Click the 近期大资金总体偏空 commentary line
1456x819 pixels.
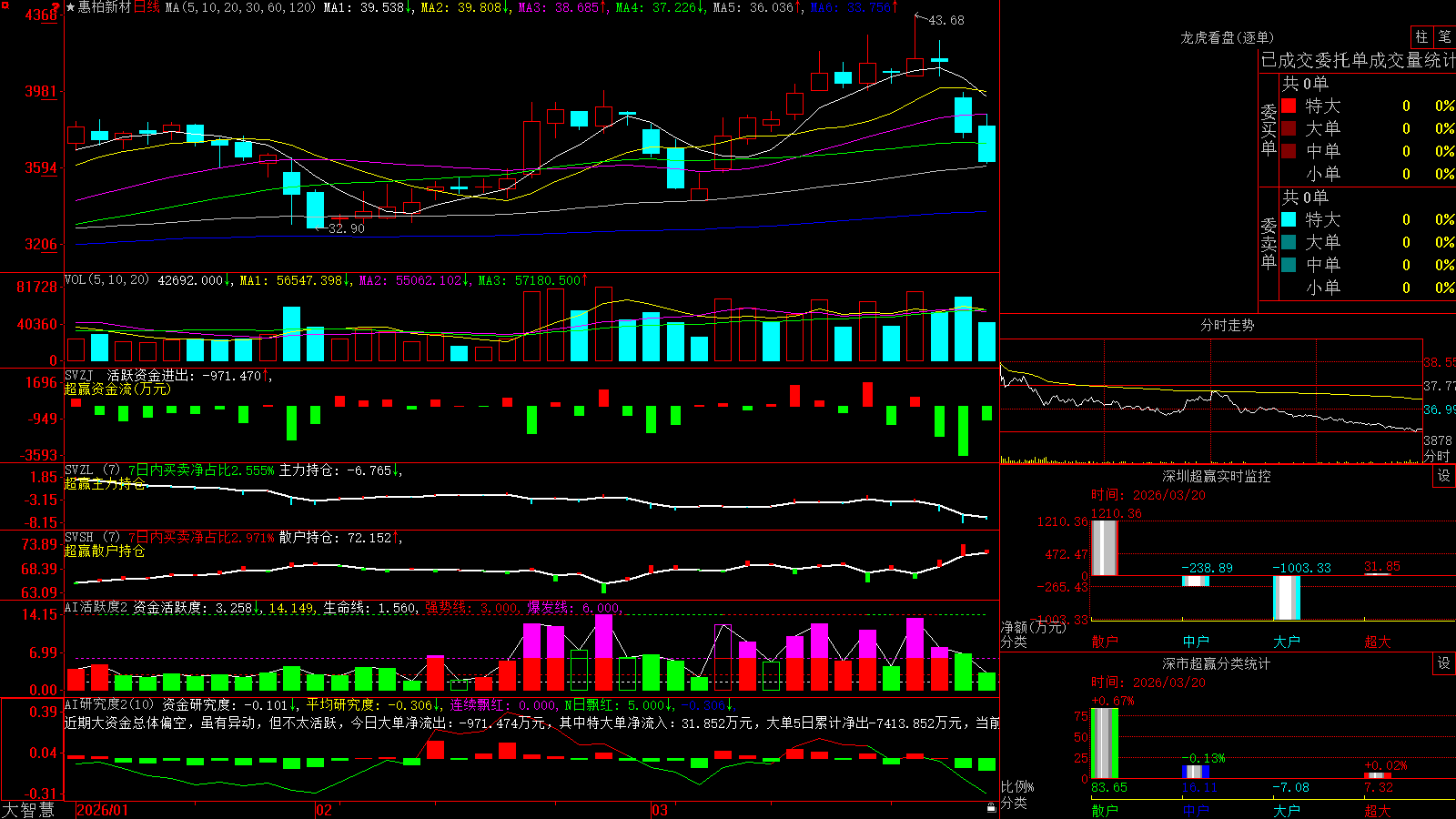[x=531, y=723]
